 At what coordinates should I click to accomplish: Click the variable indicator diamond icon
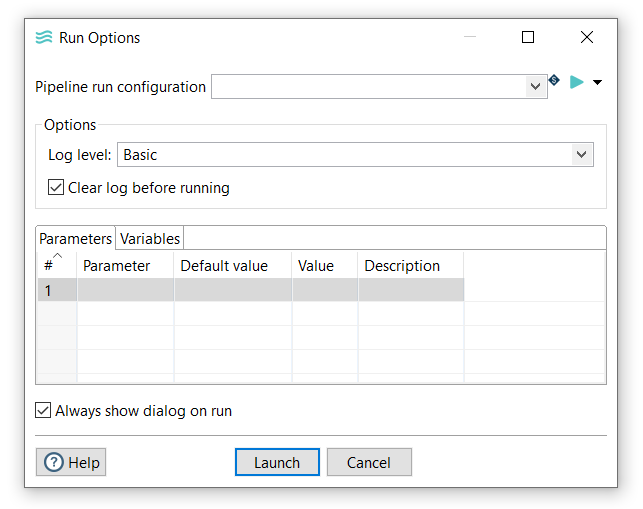[554, 80]
